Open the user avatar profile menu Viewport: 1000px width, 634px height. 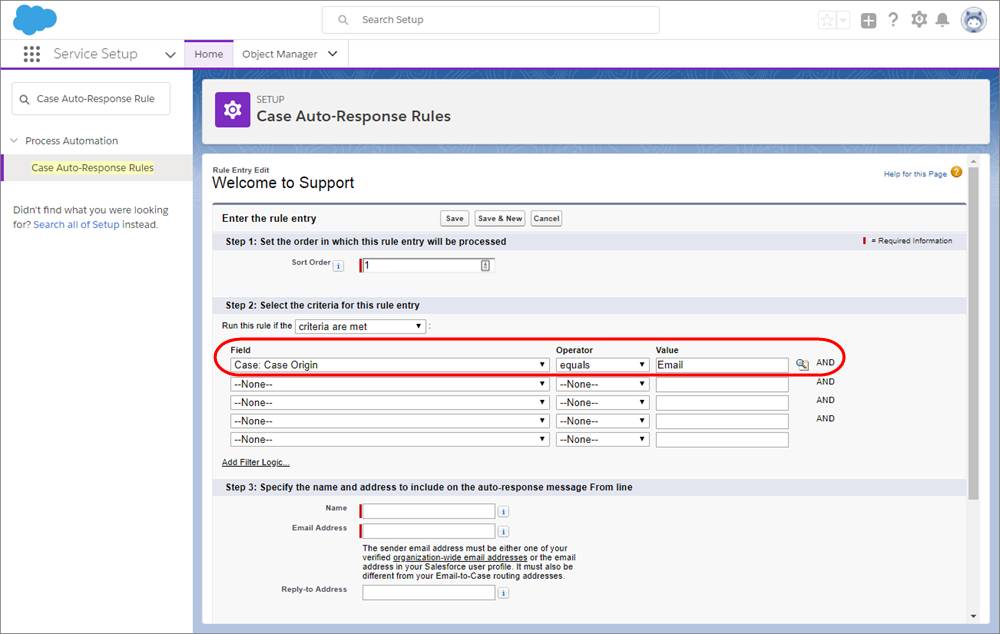click(x=973, y=20)
